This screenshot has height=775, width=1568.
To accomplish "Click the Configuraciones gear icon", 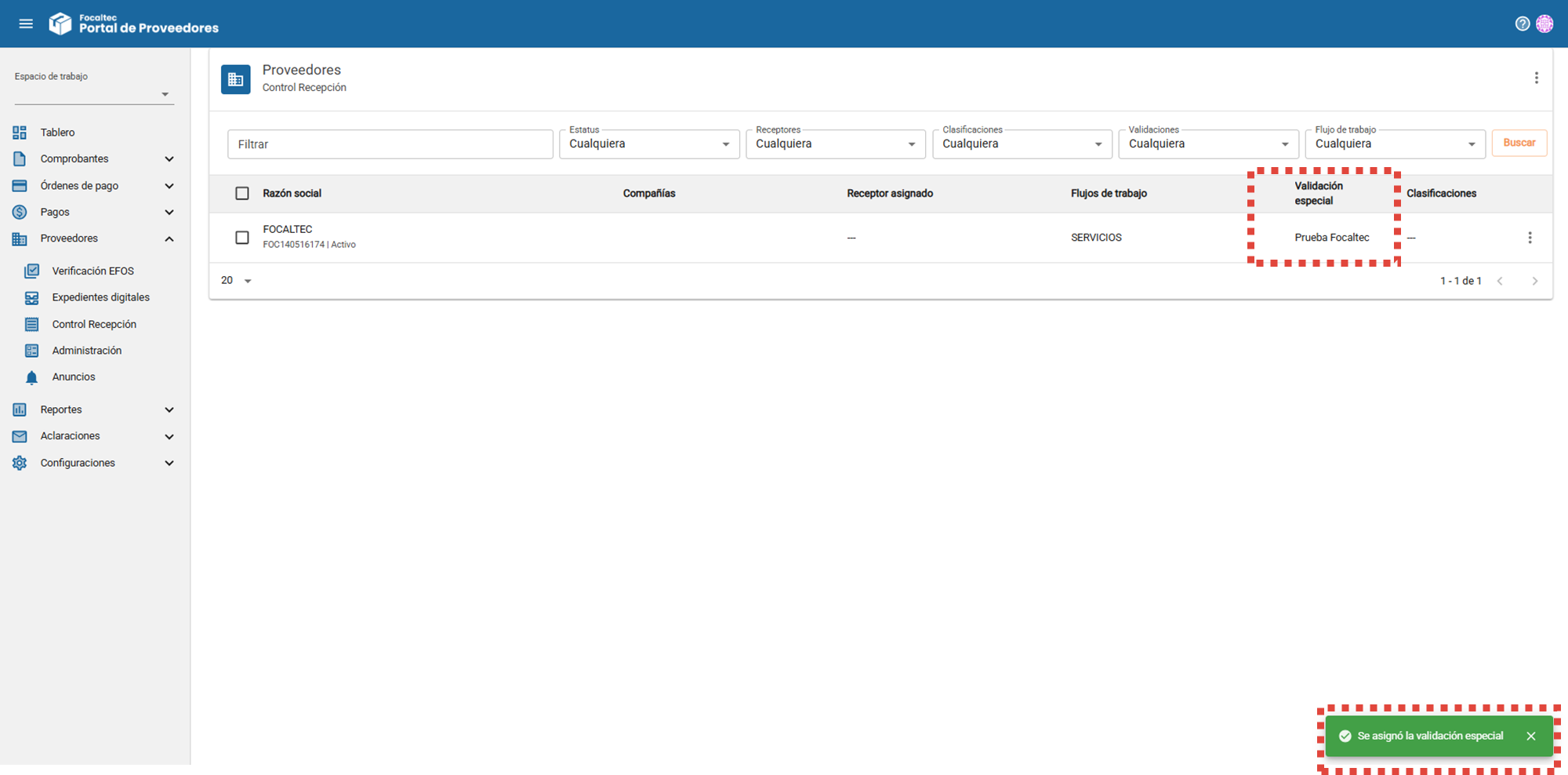I will (x=20, y=463).
